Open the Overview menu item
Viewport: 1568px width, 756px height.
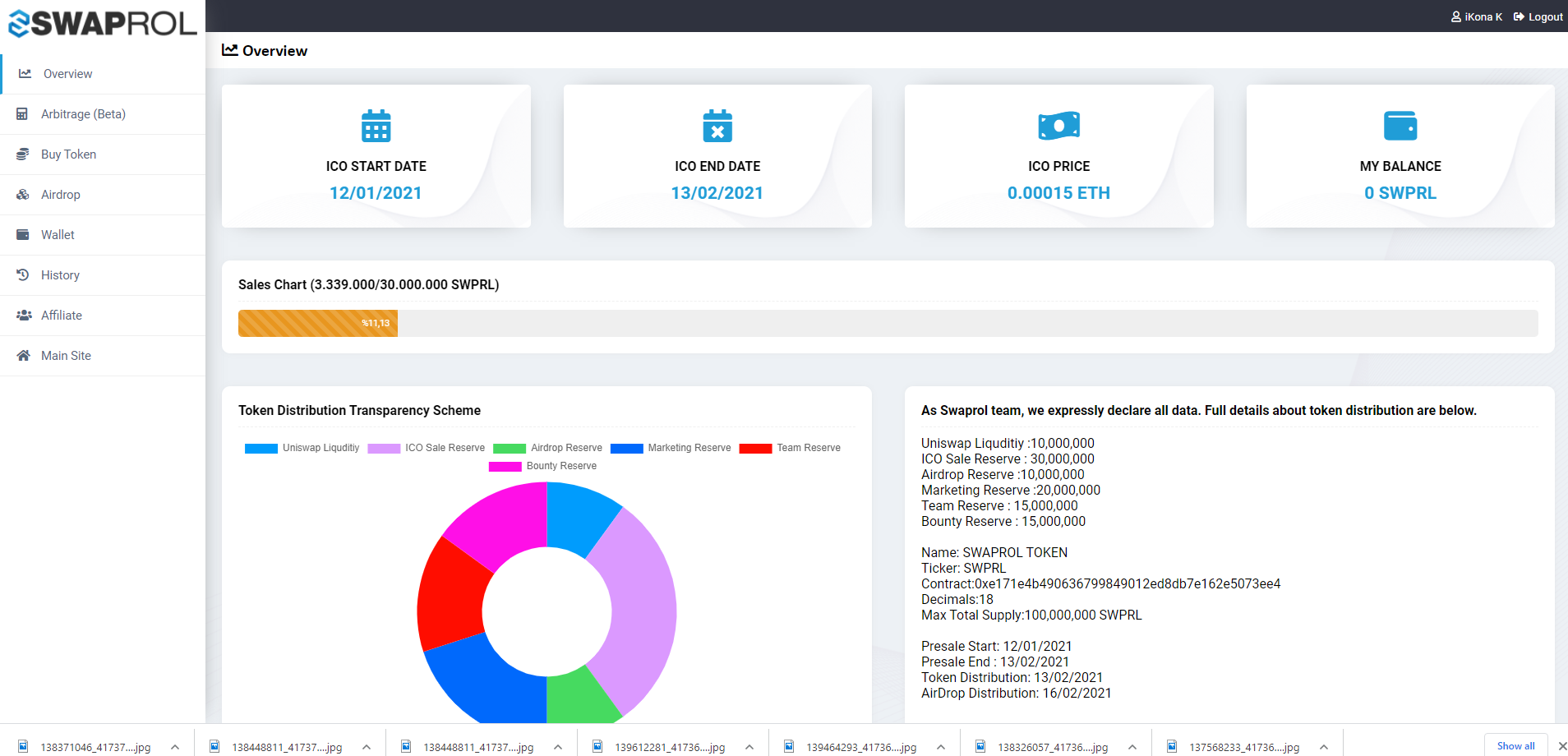point(103,74)
